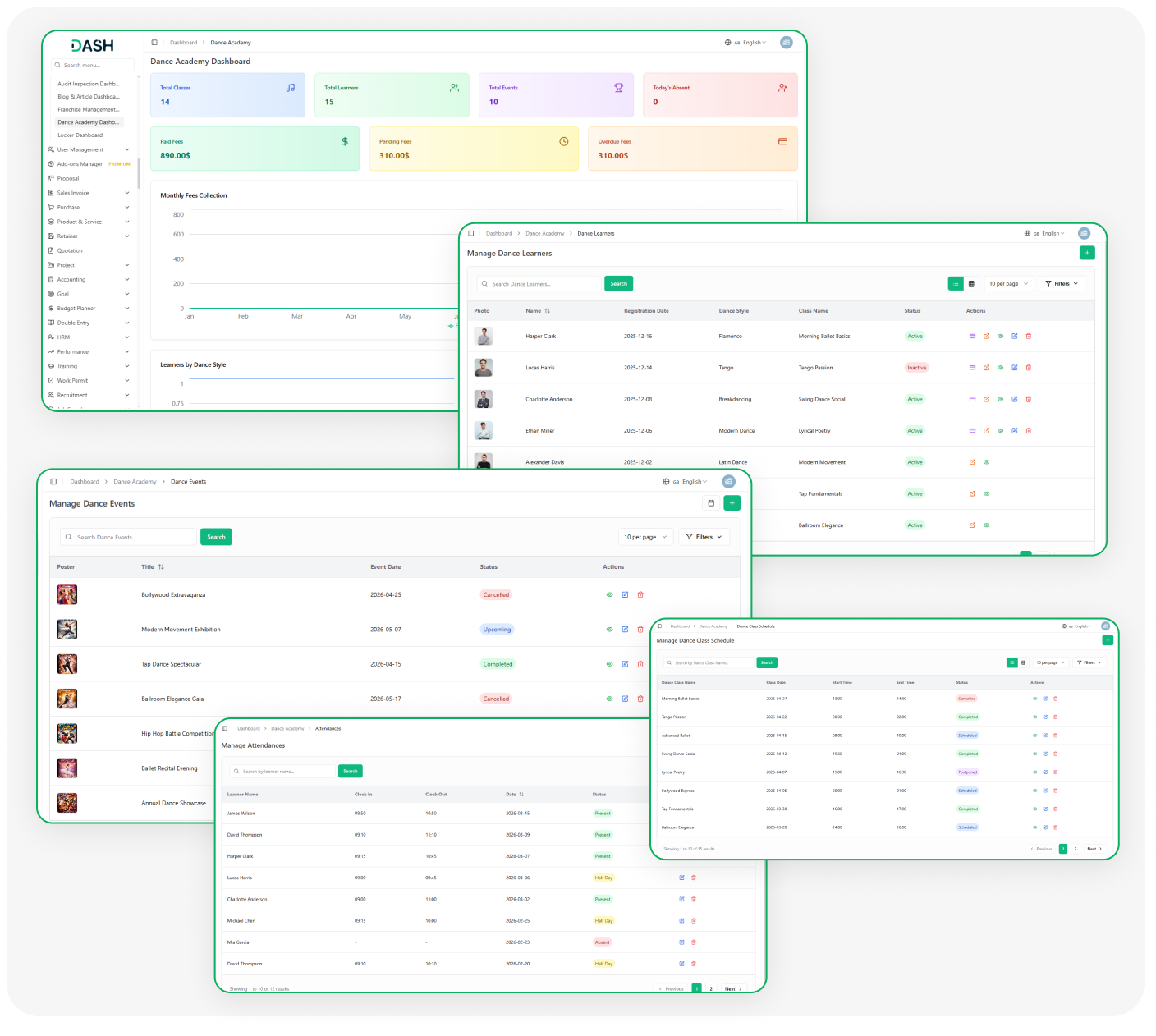Edit the Bollywood Extravaganza event
Image resolution: width=1156 pixels, height=1036 pixels.
click(625, 594)
